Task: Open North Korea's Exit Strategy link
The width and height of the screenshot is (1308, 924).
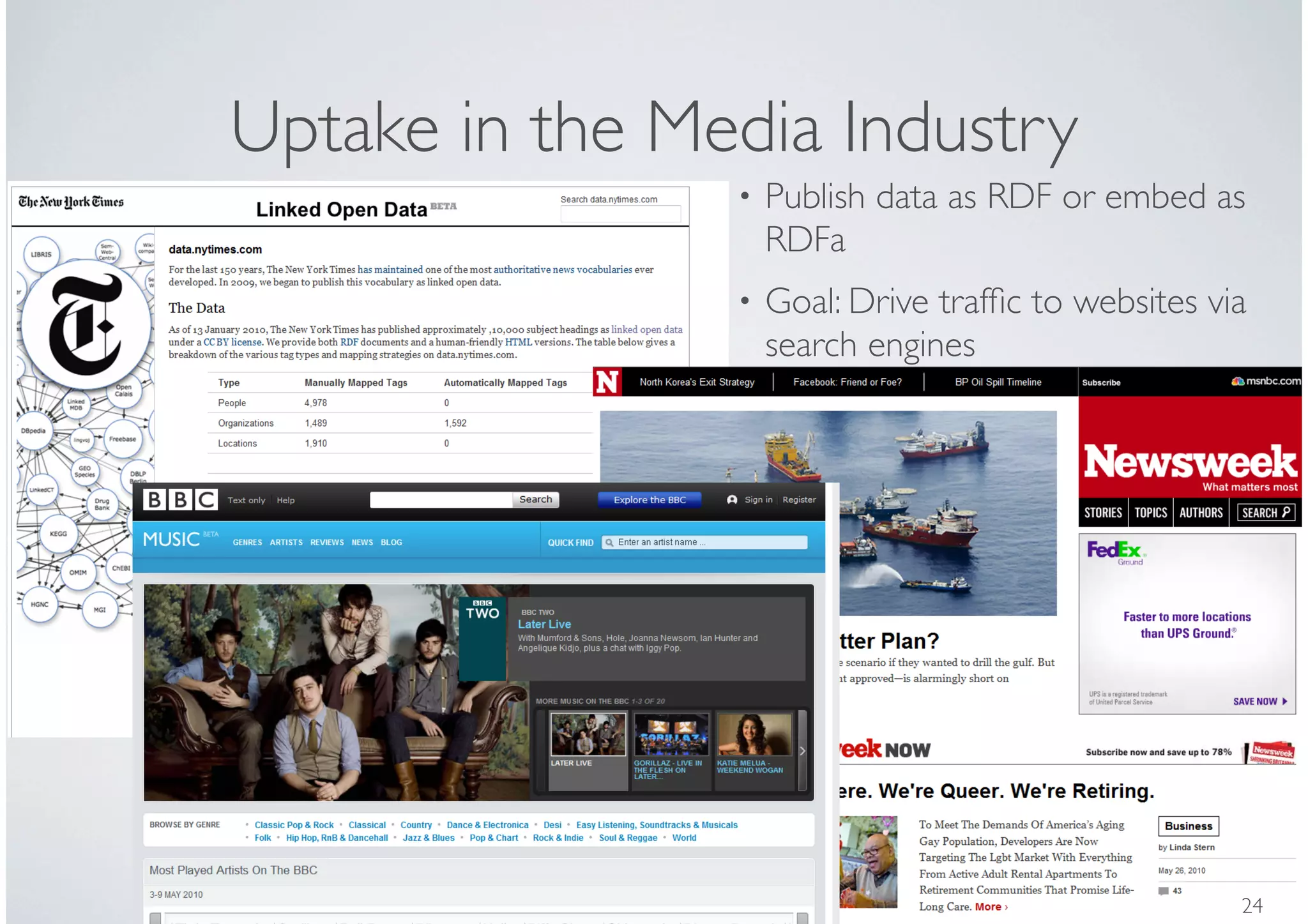Action: click(x=697, y=382)
